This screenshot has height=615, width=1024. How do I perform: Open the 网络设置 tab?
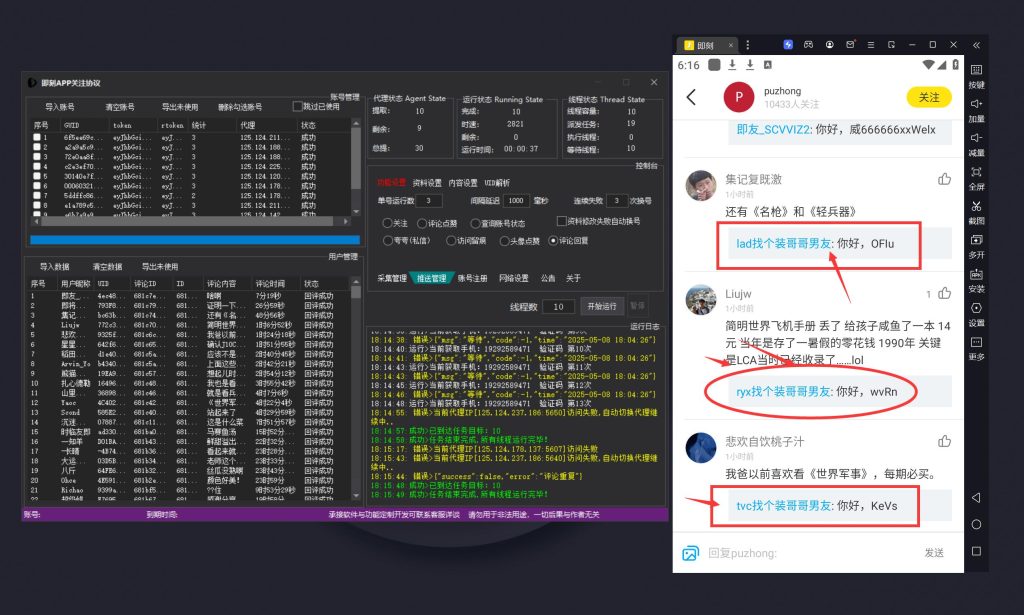[513, 278]
